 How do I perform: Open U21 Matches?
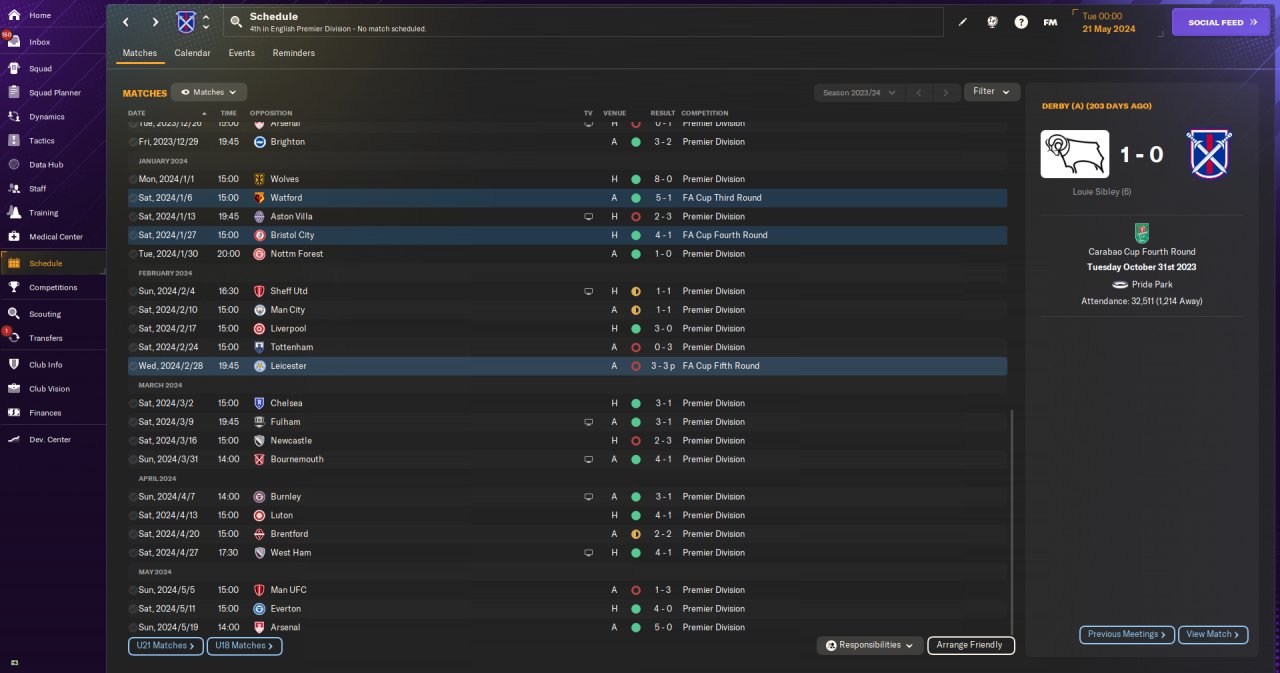[166, 646]
